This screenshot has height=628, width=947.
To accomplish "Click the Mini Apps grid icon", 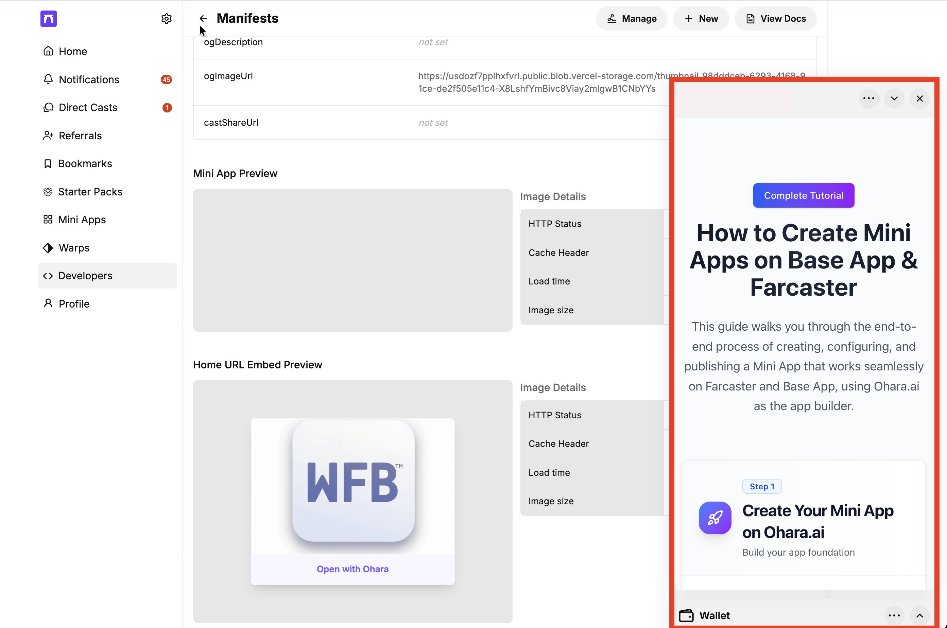I will (x=48, y=220).
